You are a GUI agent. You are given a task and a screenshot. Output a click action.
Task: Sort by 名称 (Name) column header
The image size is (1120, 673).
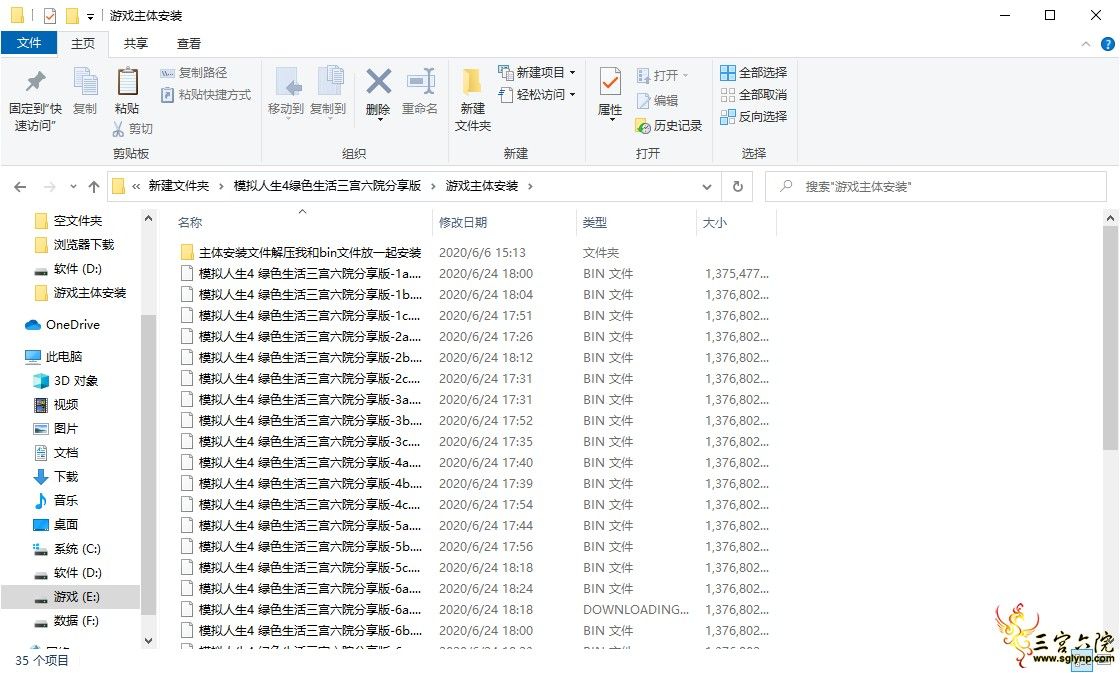pos(190,223)
